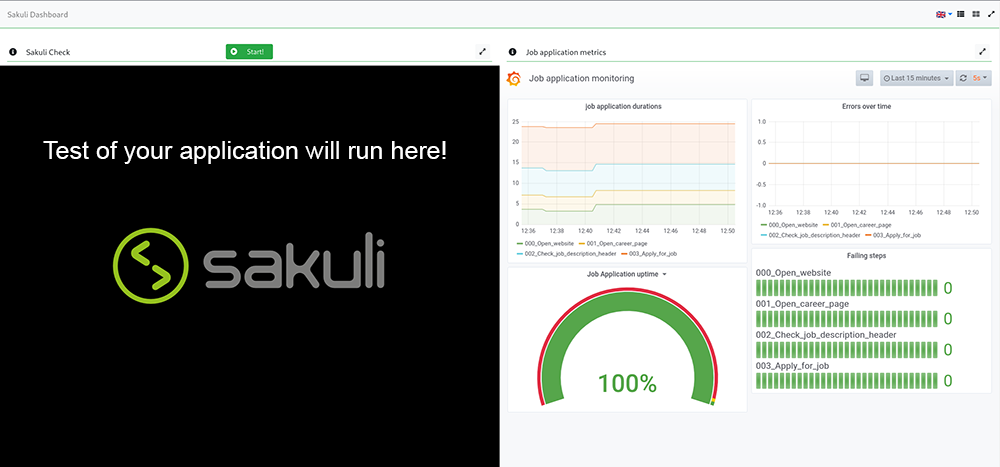This screenshot has width=1000, height=467.
Task: Click the 003_Apply_for_job label in Failing steps
Action: click(792, 366)
